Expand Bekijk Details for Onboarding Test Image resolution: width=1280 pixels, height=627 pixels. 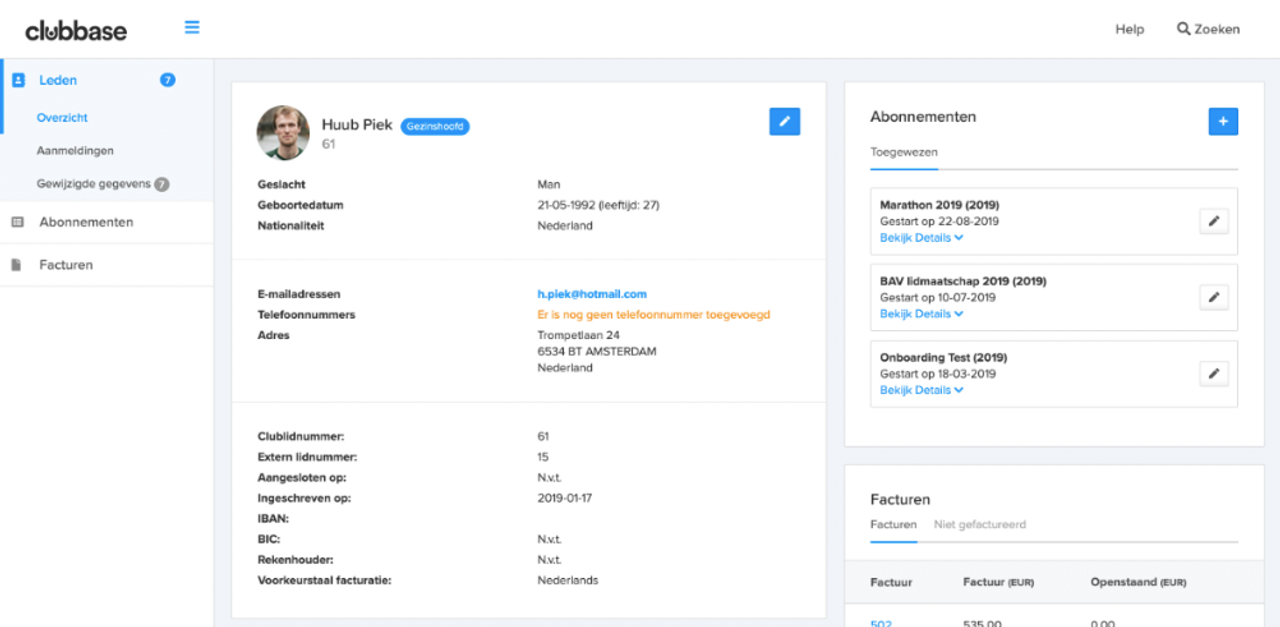[921, 390]
